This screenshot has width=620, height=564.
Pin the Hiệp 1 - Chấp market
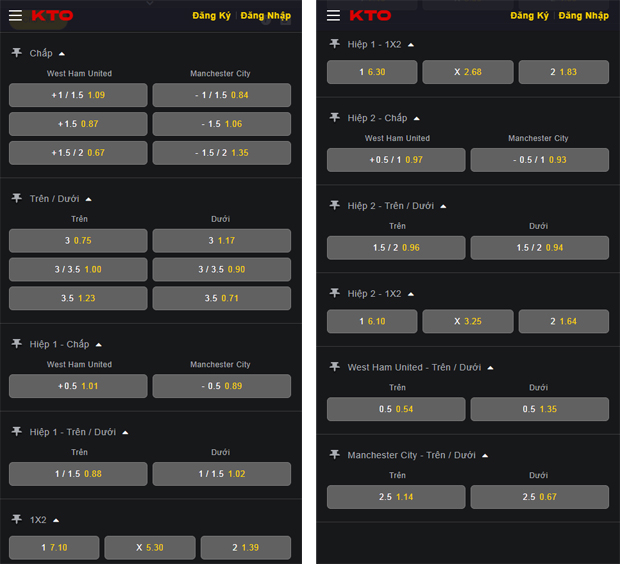coord(16,344)
